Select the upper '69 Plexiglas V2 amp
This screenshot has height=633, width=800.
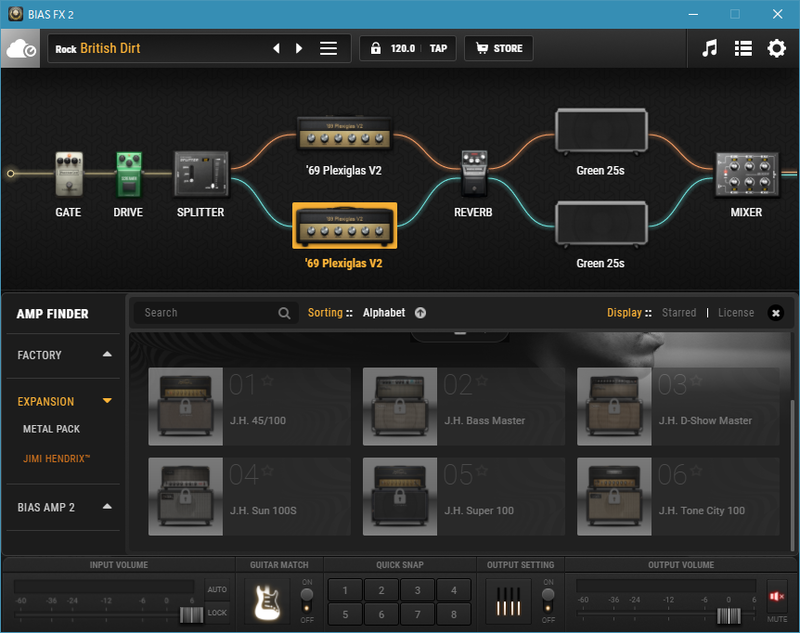pos(344,134)
